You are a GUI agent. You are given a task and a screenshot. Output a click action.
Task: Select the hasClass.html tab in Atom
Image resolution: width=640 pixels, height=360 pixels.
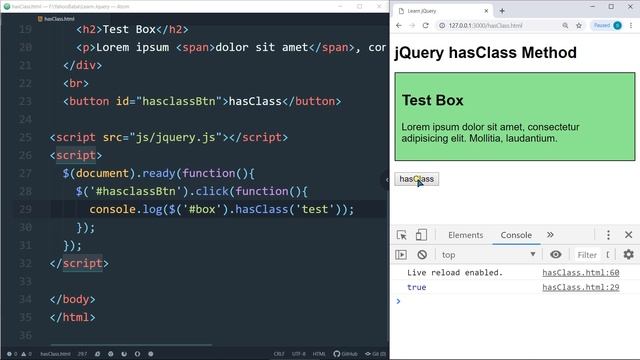[x=56, y=19]
